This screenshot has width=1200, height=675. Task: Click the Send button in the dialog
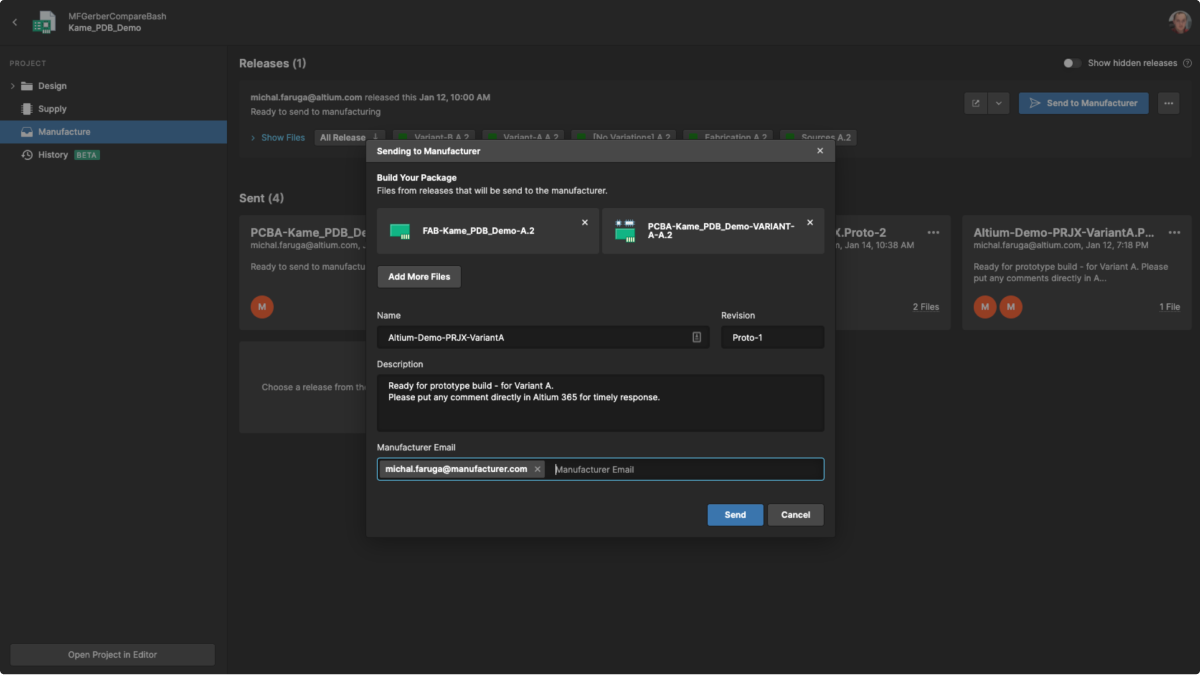click(735, 515)
